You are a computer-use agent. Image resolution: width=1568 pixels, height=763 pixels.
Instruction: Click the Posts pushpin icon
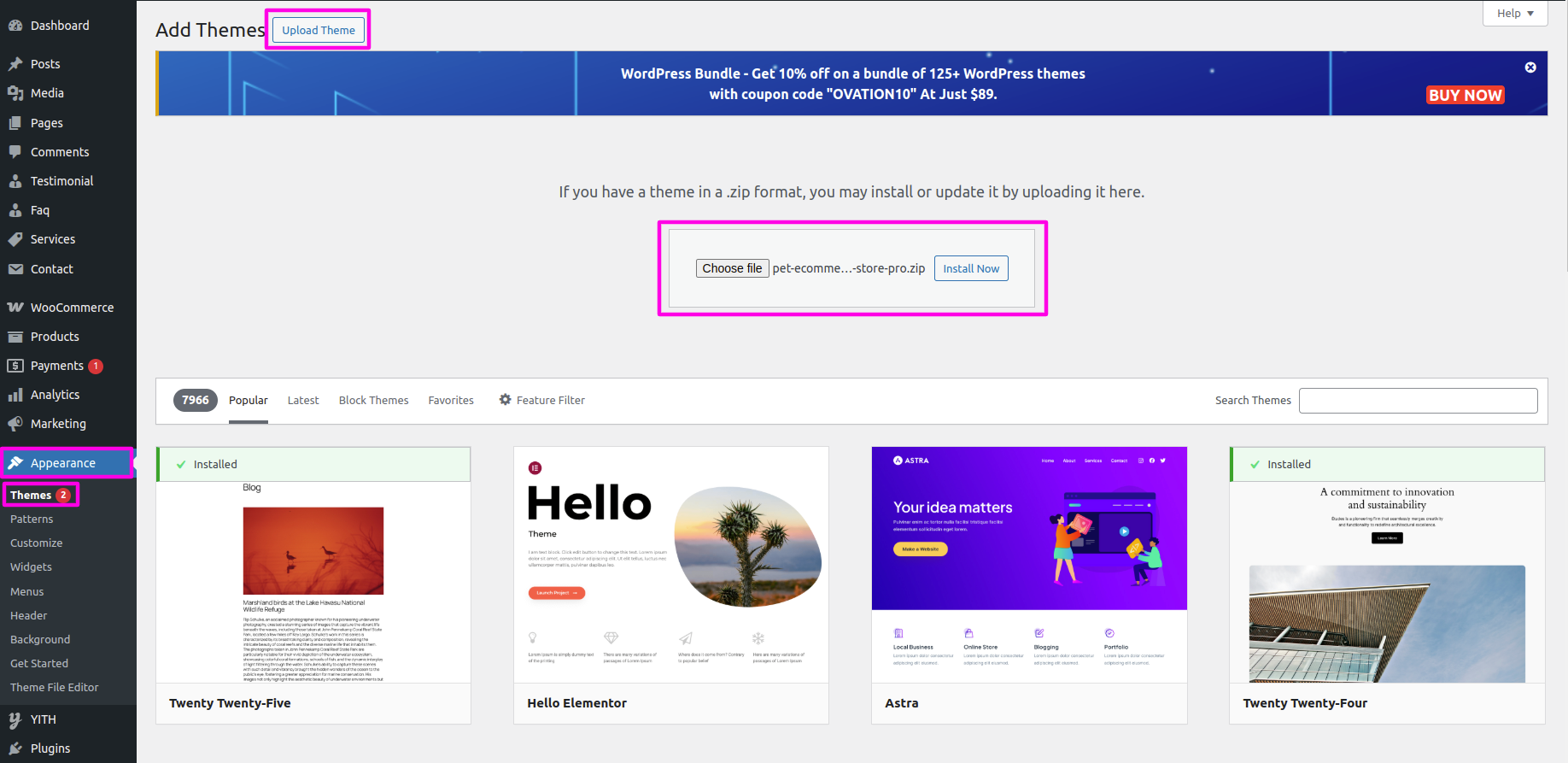click(x=15, y=64)
